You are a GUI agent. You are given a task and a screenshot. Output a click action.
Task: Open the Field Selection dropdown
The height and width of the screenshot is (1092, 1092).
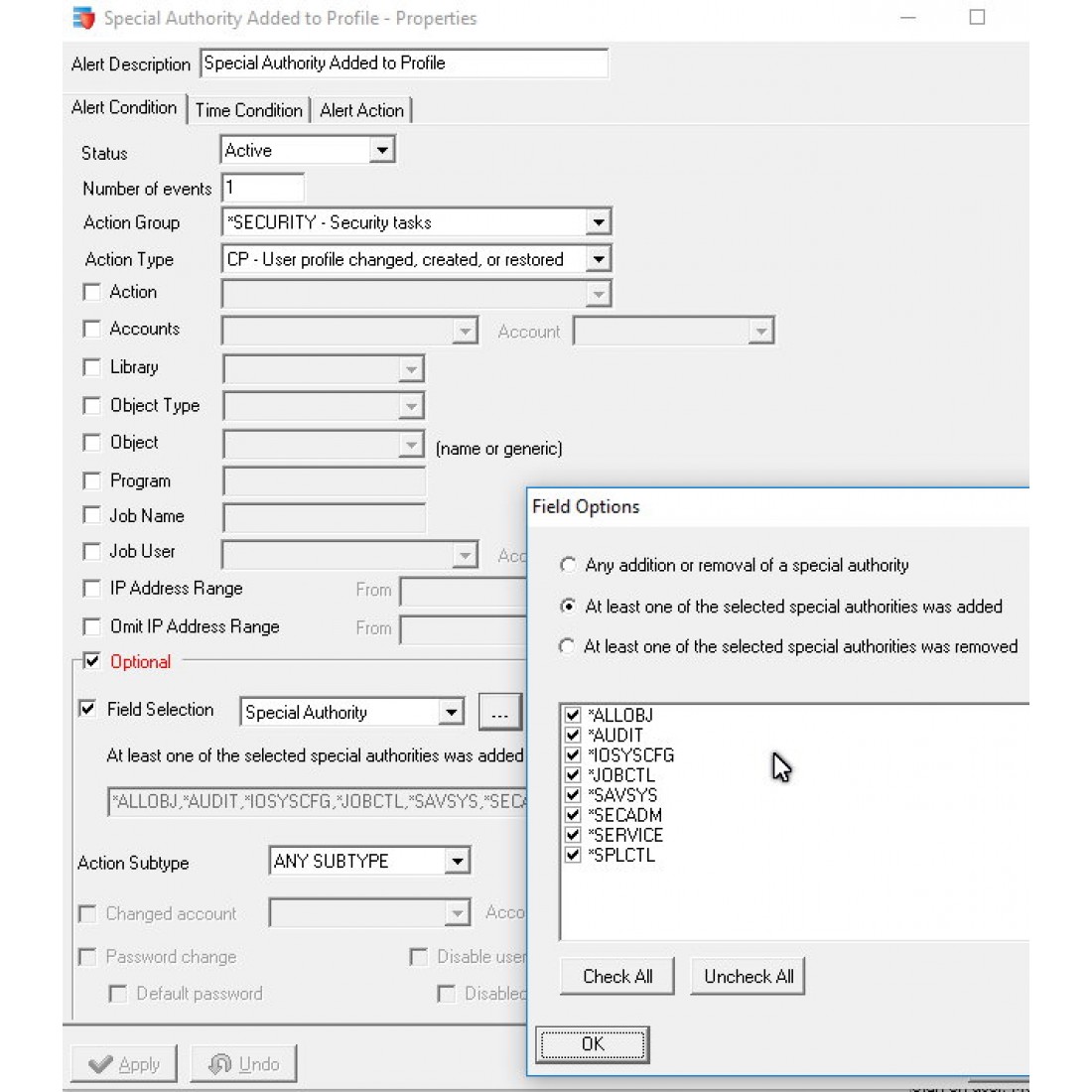(451, 711)
